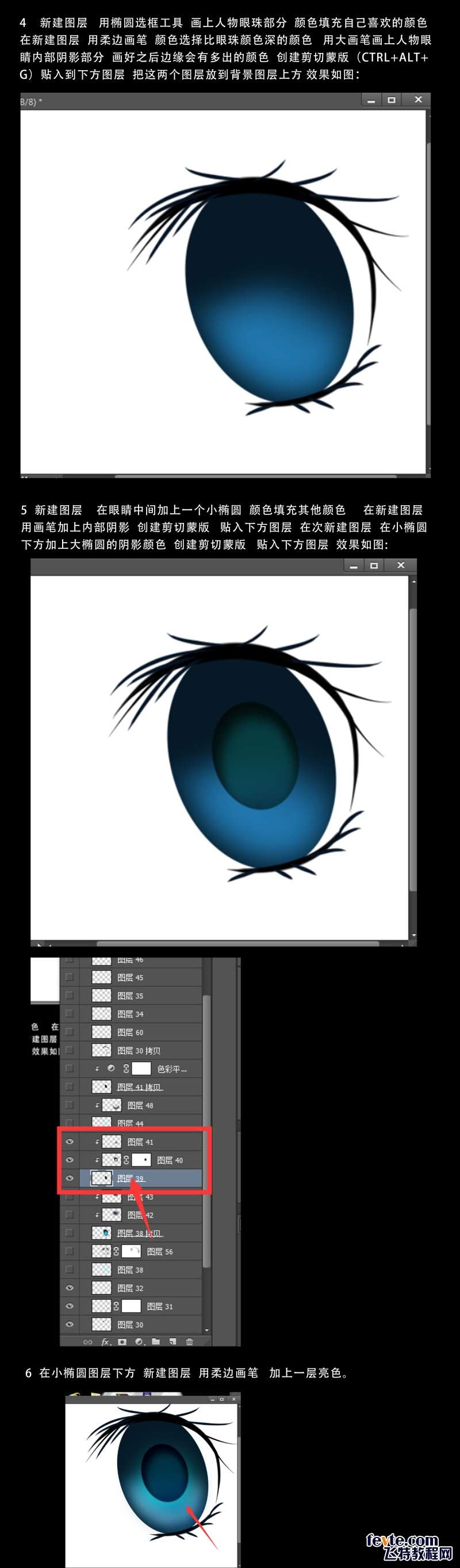
Task: Select layer named 图层 38
Action: [x=130, y=1270]
